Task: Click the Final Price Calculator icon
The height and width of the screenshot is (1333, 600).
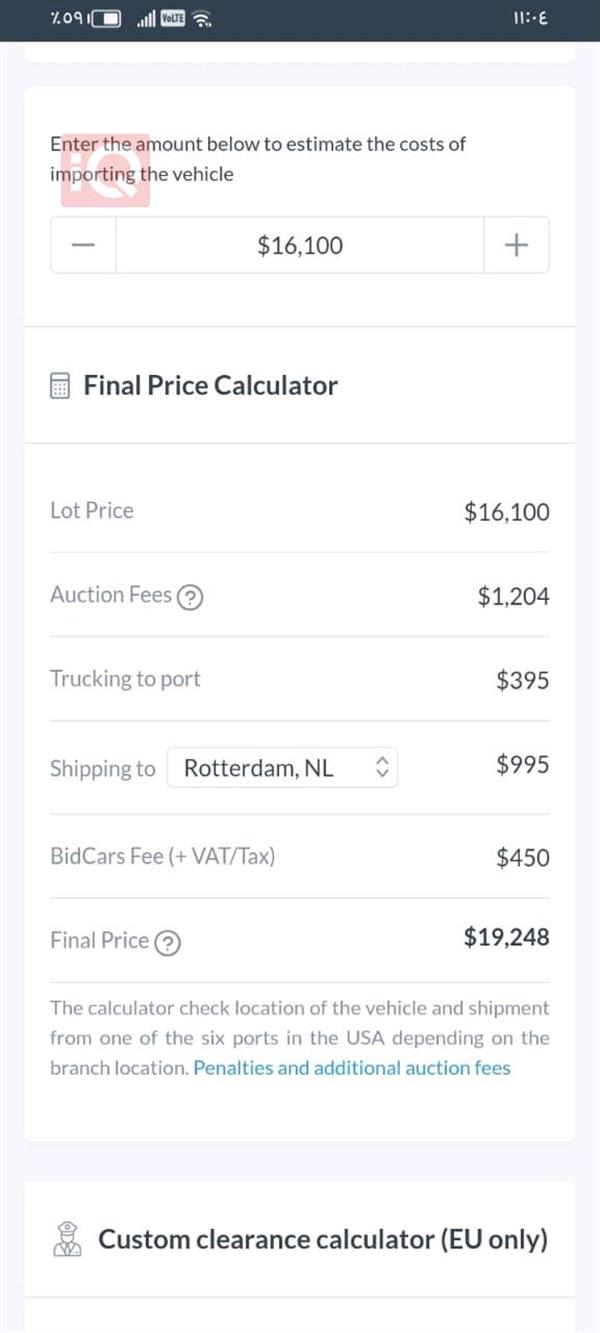Action: 61,386
